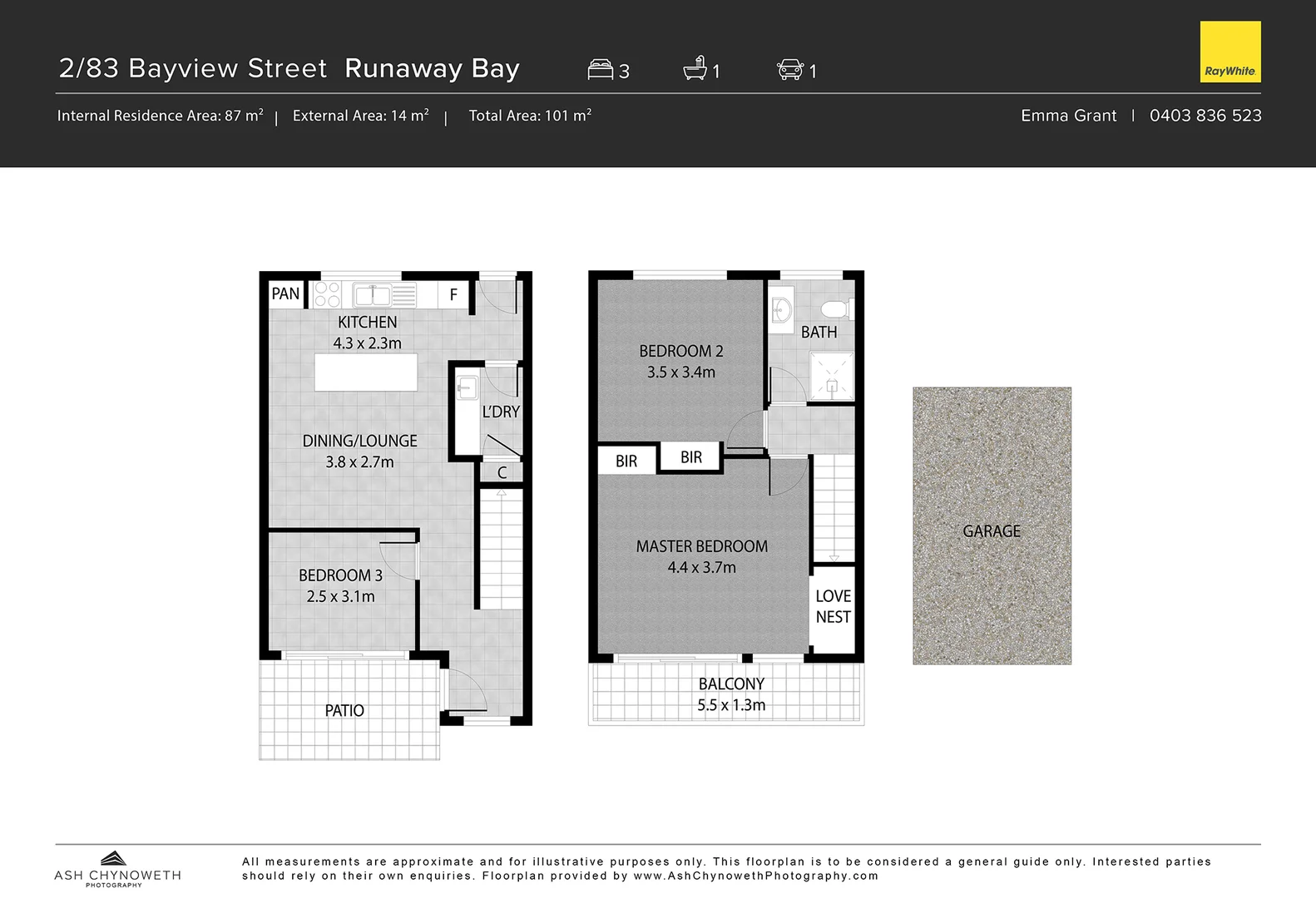Click the Total Area 101 m² text
Screen dimensions: 1316x898
point(530,116)
